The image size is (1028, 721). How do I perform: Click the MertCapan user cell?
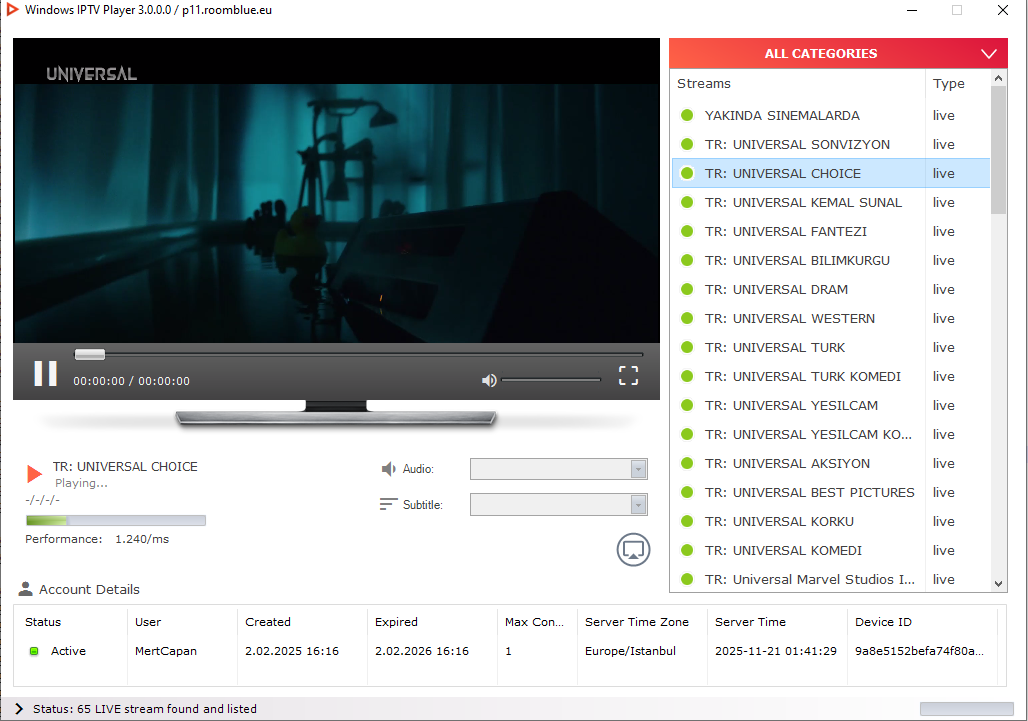click(166, 651)
